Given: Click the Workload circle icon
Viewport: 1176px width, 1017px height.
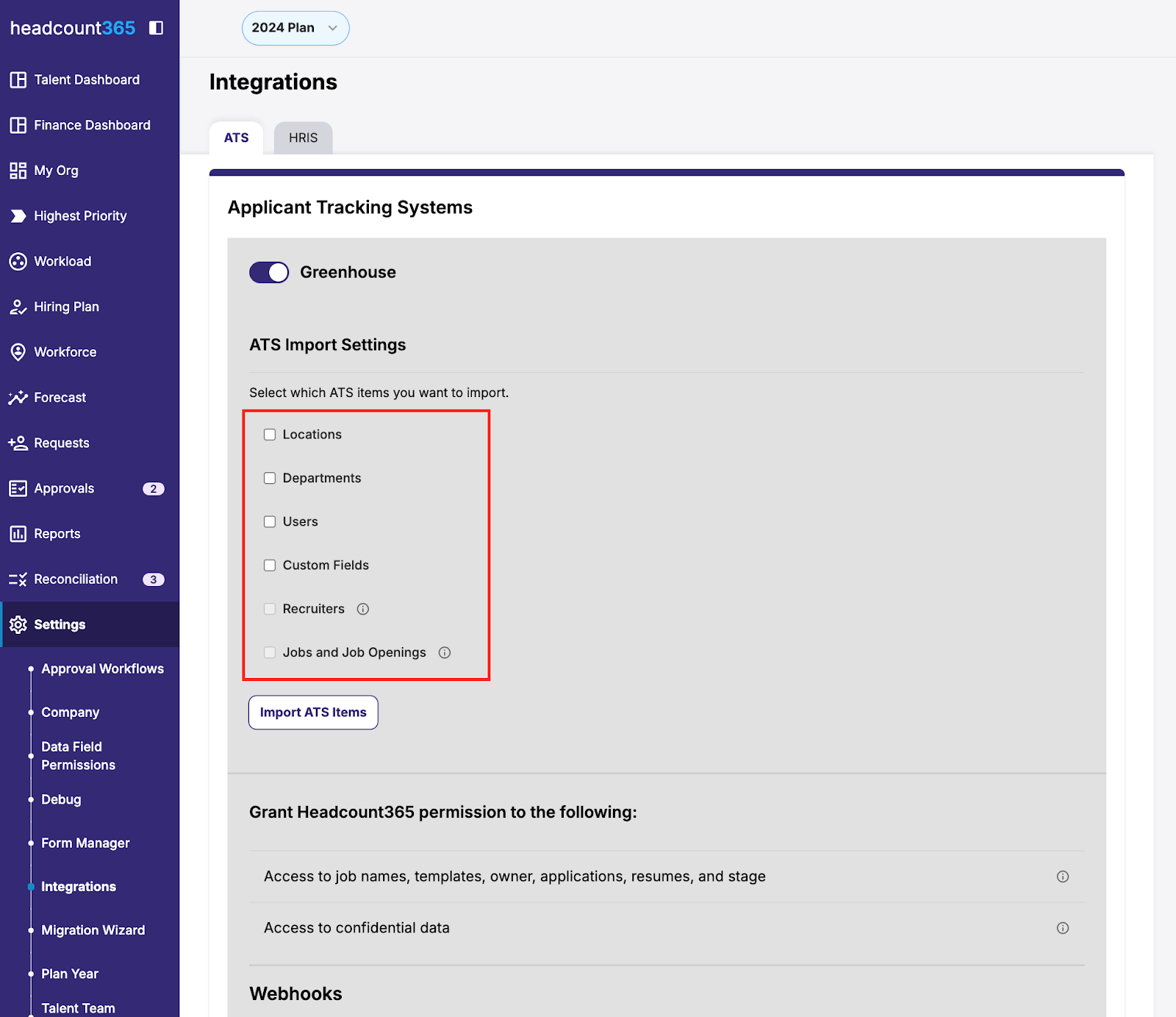Looking at the screenshot, I should 18,261.
